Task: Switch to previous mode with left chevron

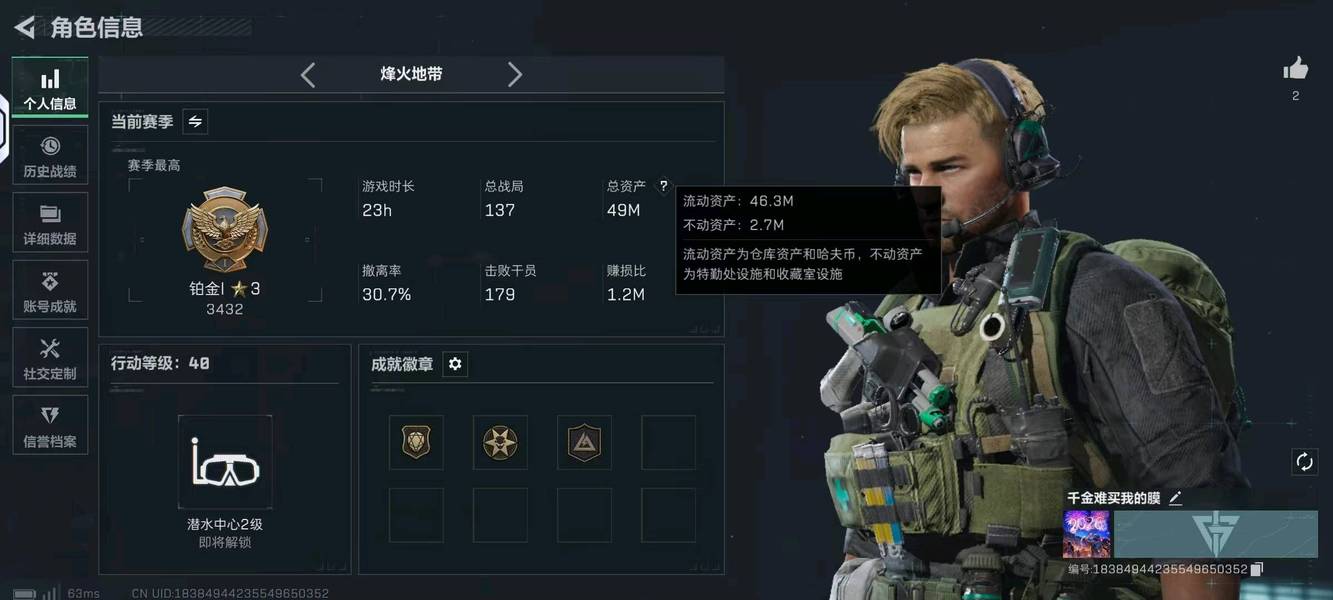Action: coord(308,74)
